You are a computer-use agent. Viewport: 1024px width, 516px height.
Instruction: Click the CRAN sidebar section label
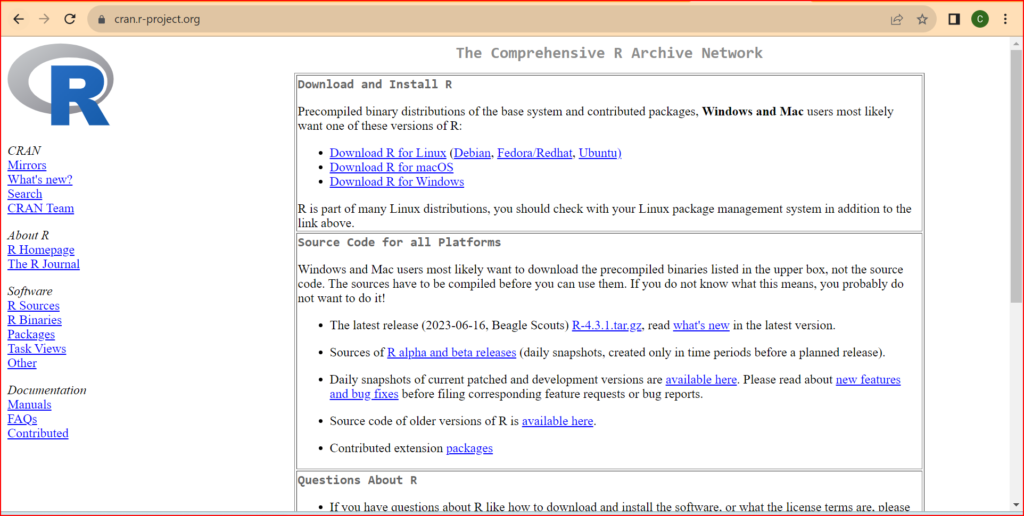pyautogui.click(x=24, y=151)
